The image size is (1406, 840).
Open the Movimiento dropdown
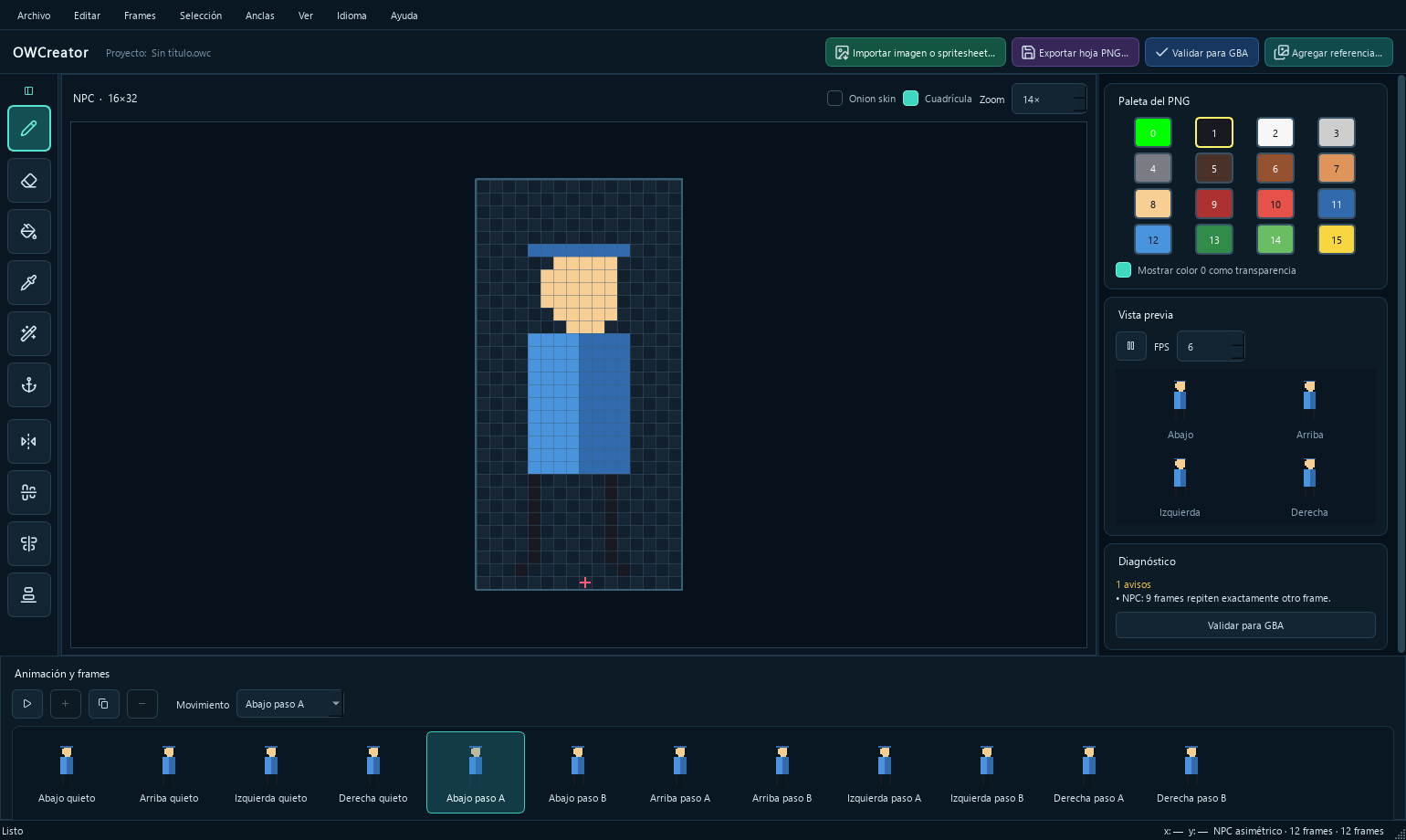pos(290,704)
